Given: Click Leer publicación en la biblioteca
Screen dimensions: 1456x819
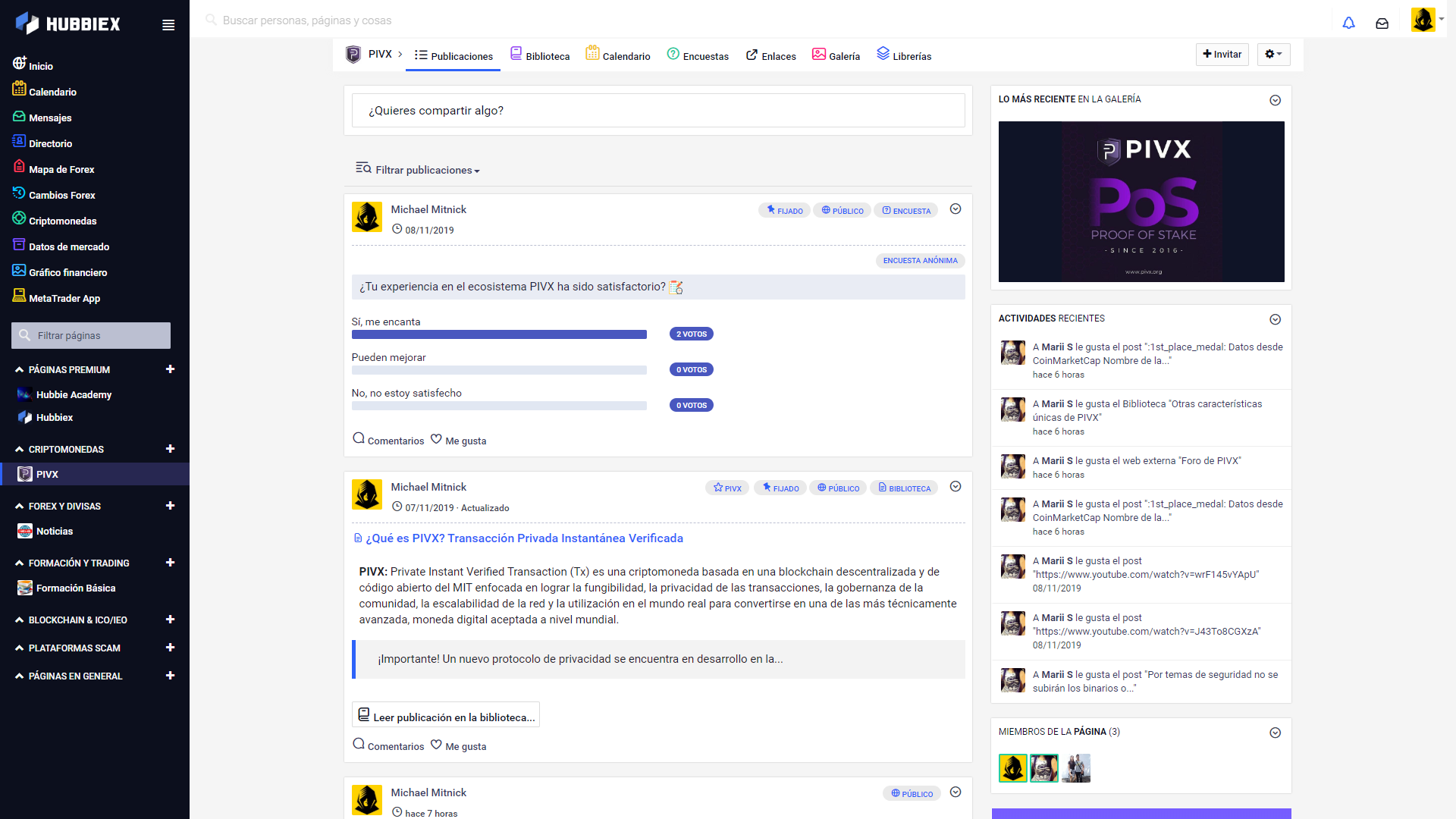Looking at the screenshot, I should coord(446,715).
